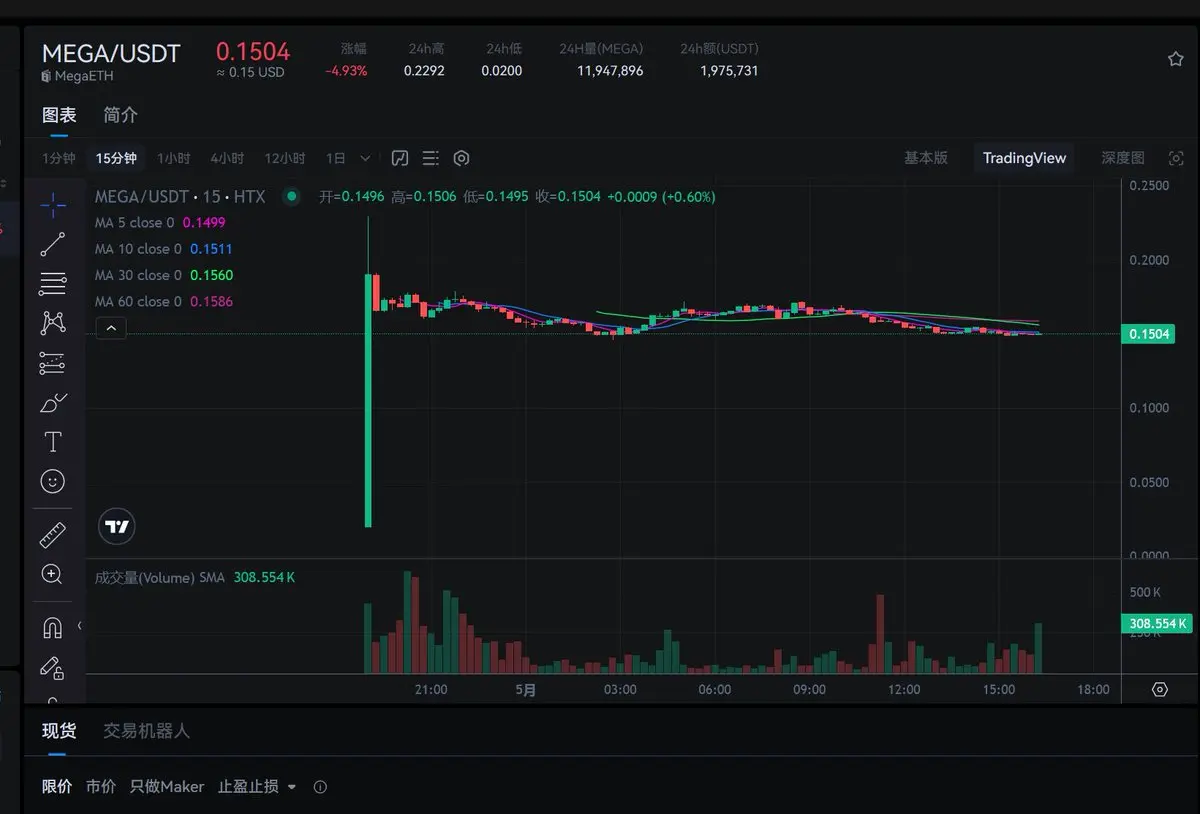
Task: Select 限价 order type
Action: [57, 787]
